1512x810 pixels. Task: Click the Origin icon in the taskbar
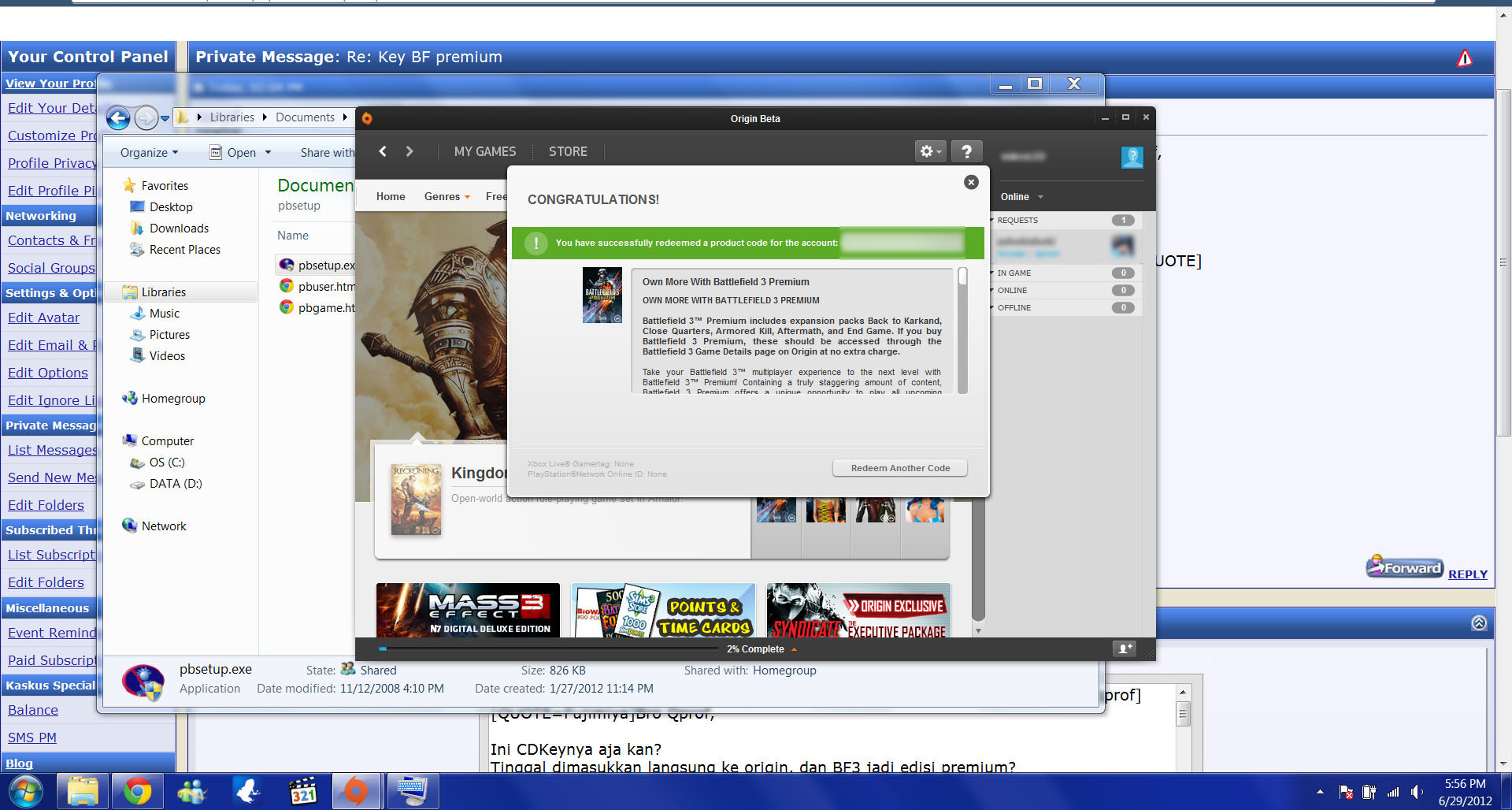coord(357,791)
